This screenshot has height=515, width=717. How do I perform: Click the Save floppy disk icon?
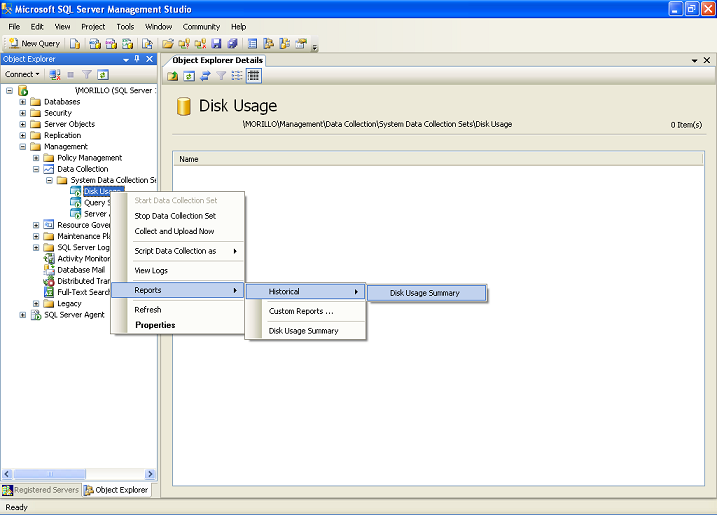pyautogui.click(x=216, y=43)
